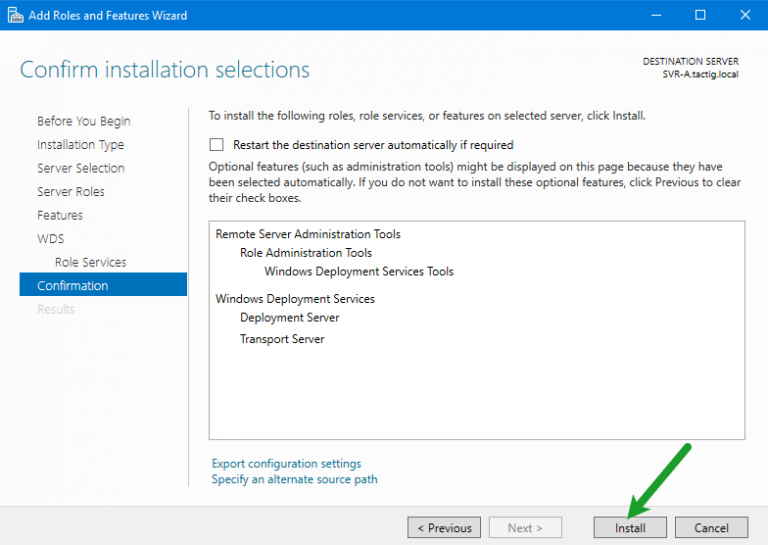
Task: Click Export configuration settings link
Action: (287, 463)
